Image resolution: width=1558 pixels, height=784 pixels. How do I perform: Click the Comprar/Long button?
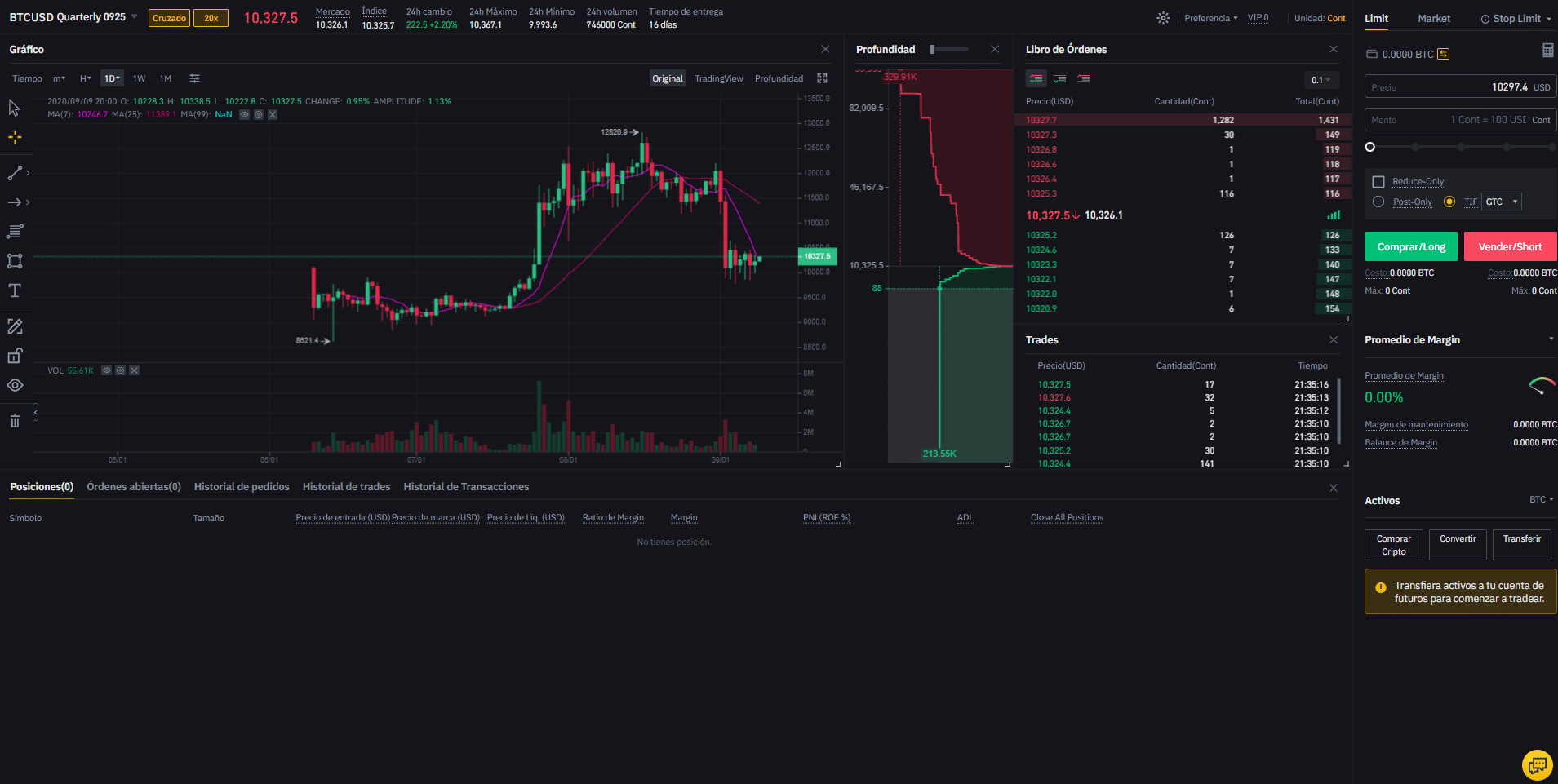click(x=1411, y=246)
